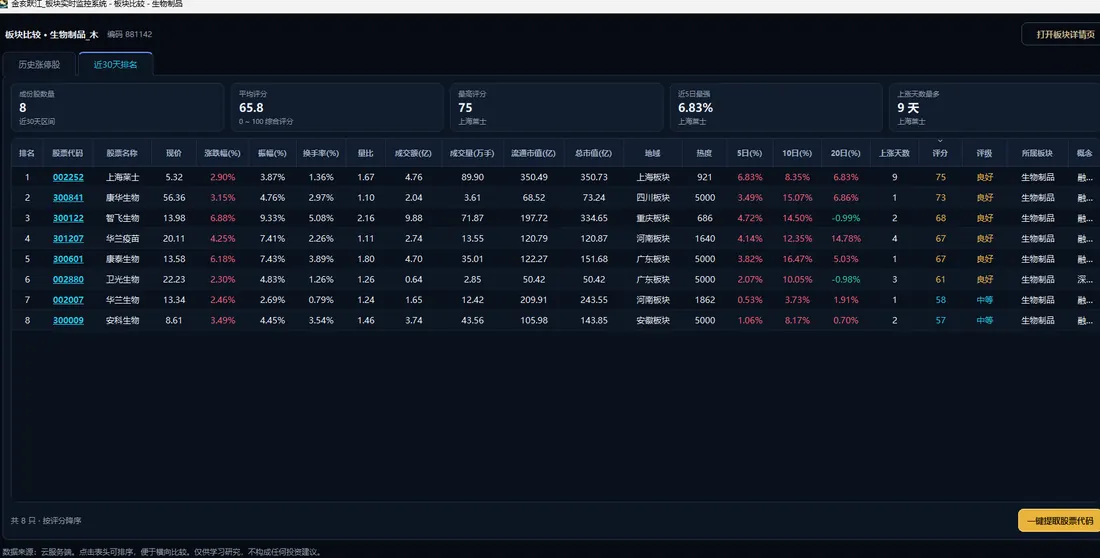
Task: Click the app icon in title bar
Action: click(x=4, y=4)
